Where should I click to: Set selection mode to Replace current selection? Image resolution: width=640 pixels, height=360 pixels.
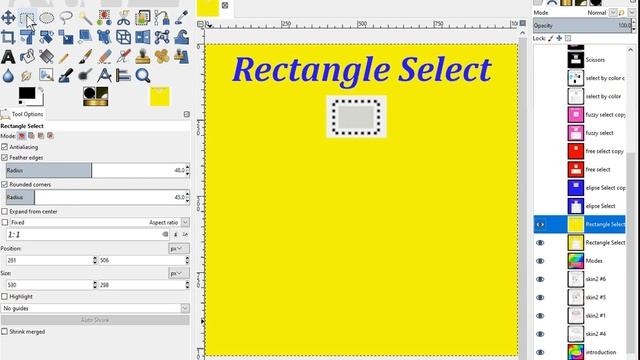(22, 136)
